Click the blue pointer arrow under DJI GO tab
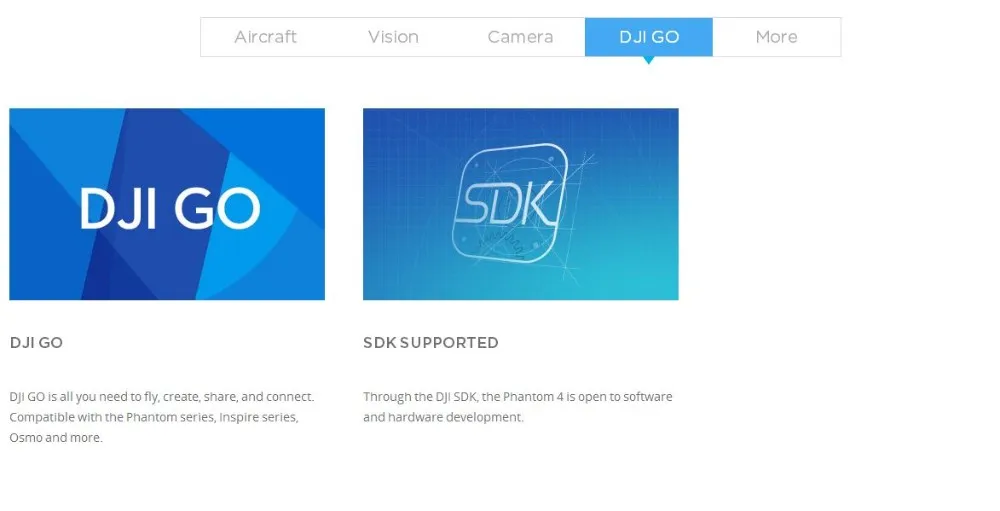Viewport: 1000px width, 511px height. (649, 61)
